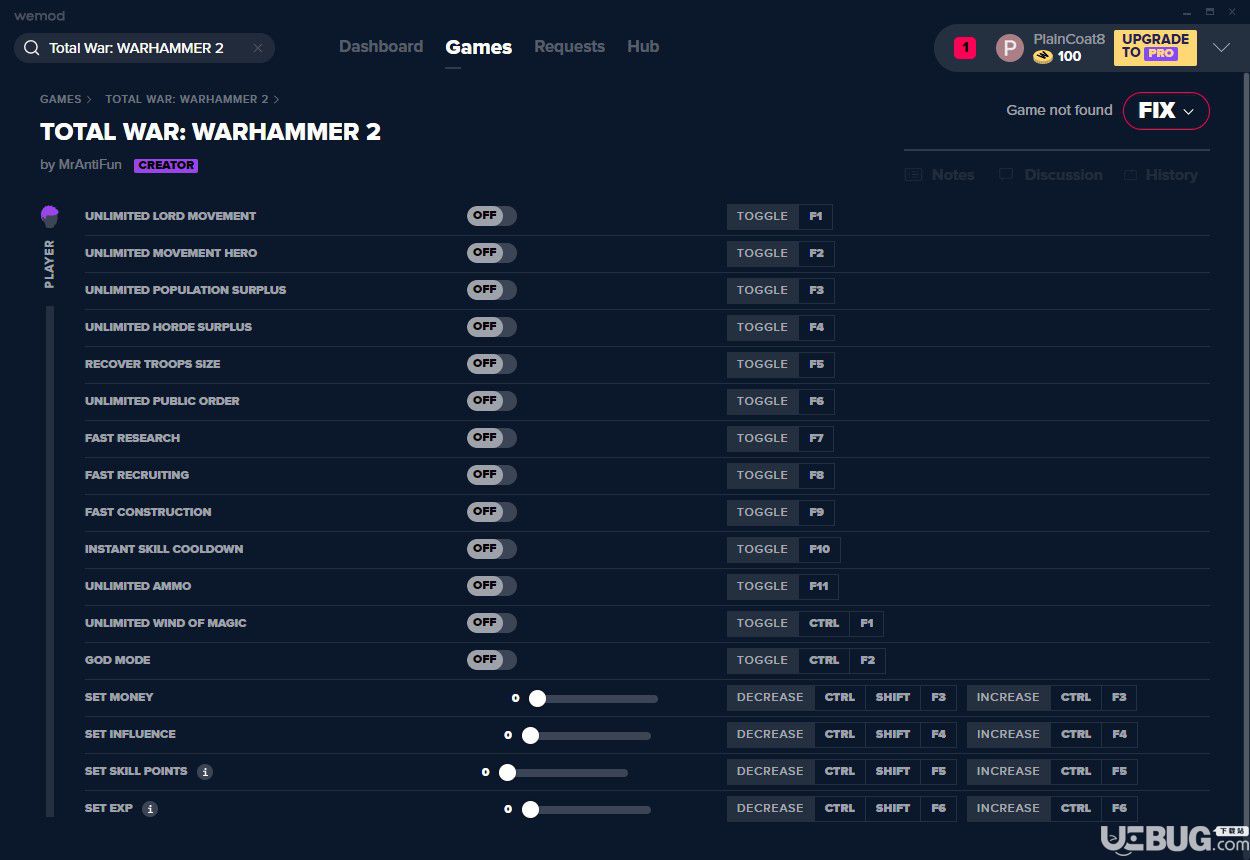This screenshot has height=860, width=1250.
Task: Open the notifications badge showing 1
Action: pyautogui.click(x=965, y=48)
